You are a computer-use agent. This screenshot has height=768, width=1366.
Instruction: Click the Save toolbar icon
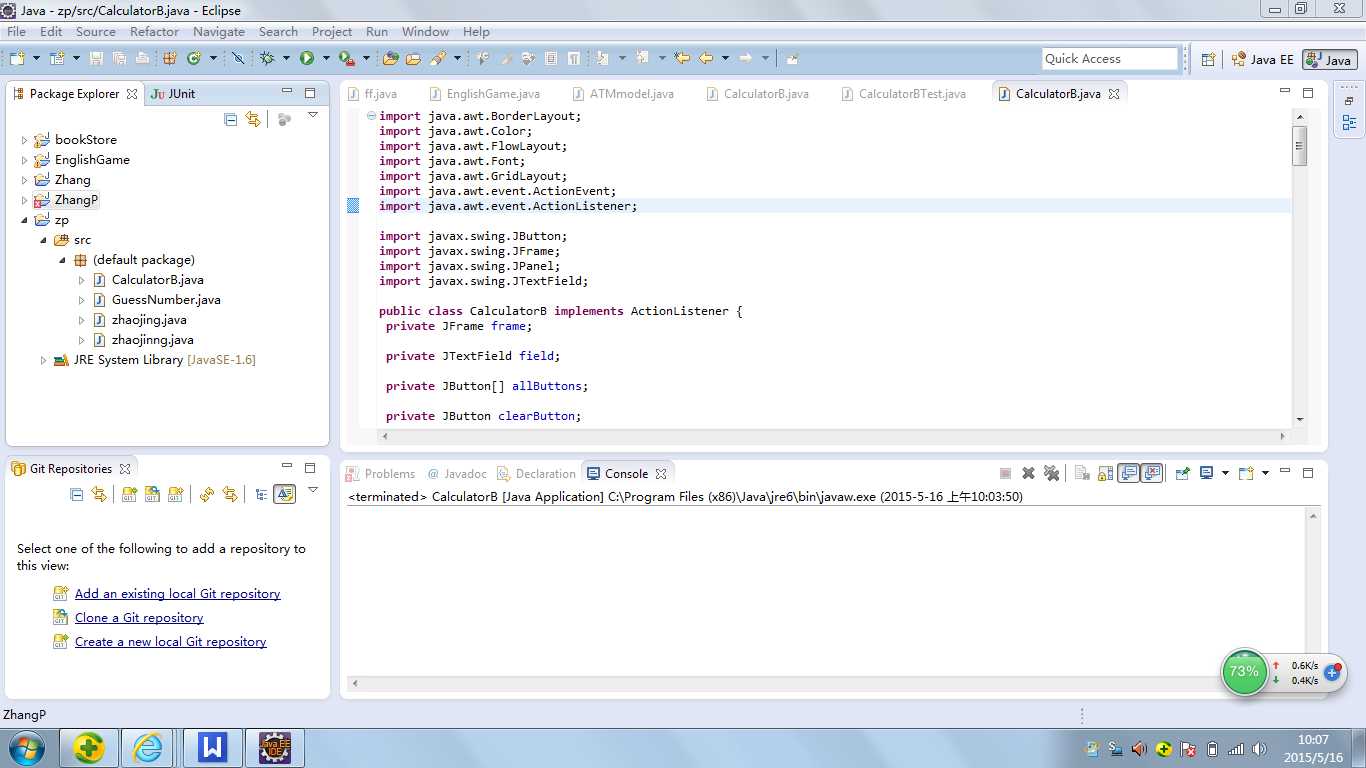97,59
